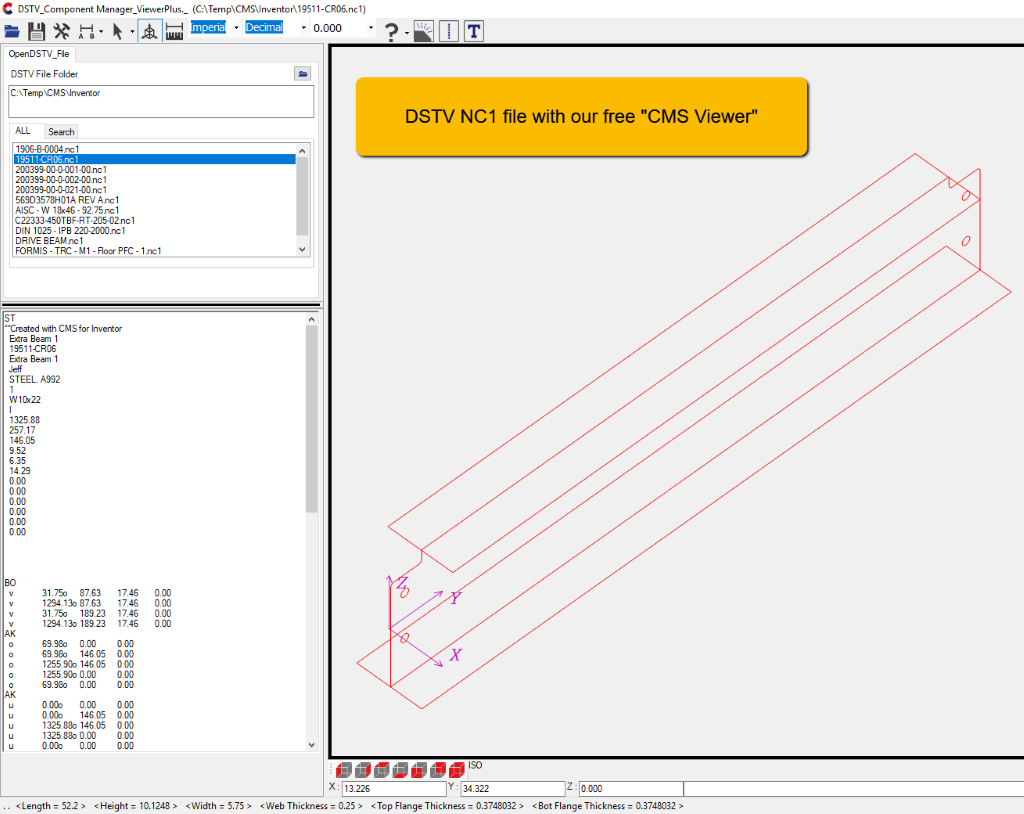
Task: Toggle the 3D axis orbit view icon
Action: tap(150, 31)
